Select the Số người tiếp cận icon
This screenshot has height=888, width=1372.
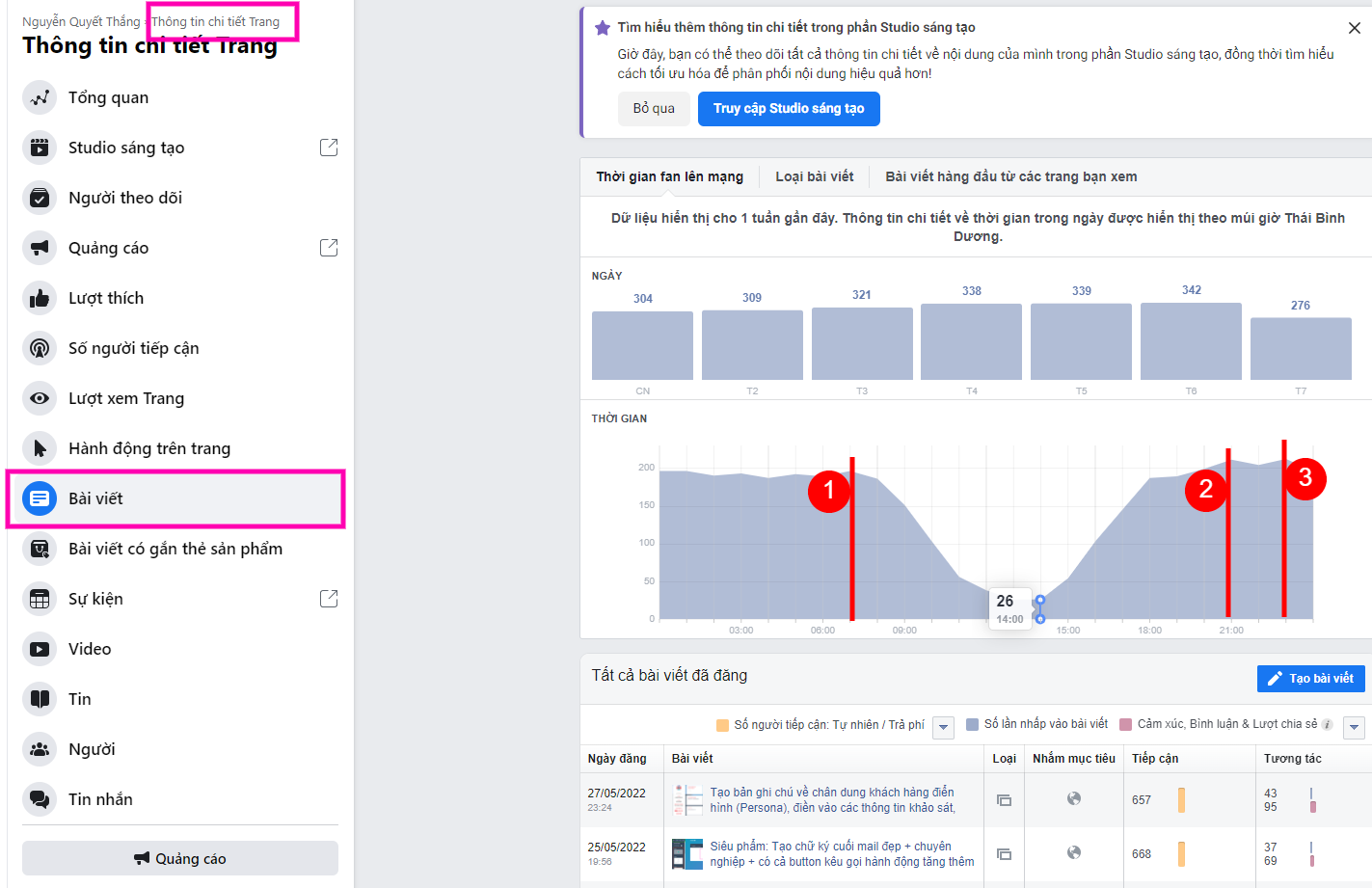pyautogui.click(x=40, y=348)
